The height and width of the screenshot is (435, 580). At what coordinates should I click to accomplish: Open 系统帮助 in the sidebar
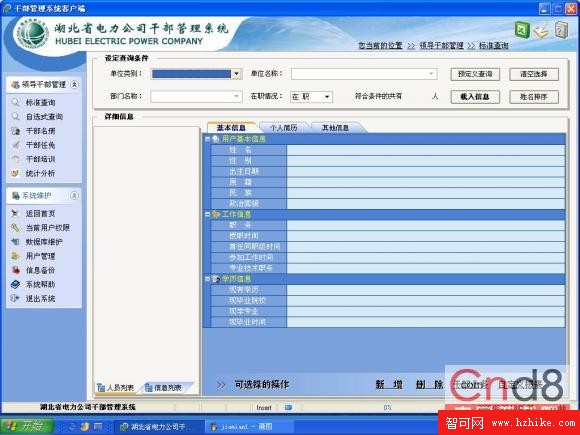(40, 284)
